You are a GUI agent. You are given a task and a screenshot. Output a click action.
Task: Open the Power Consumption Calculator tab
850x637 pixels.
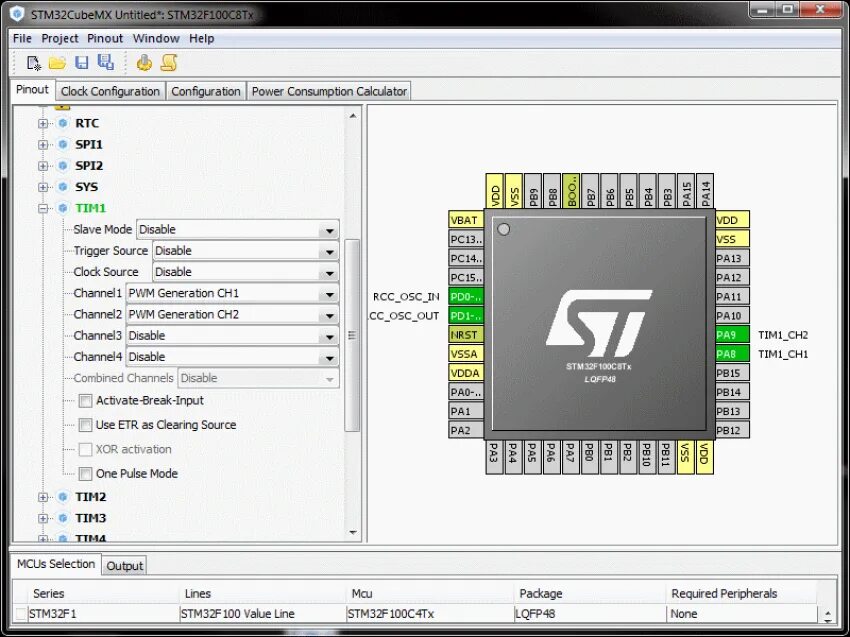(x=329, y=91)
